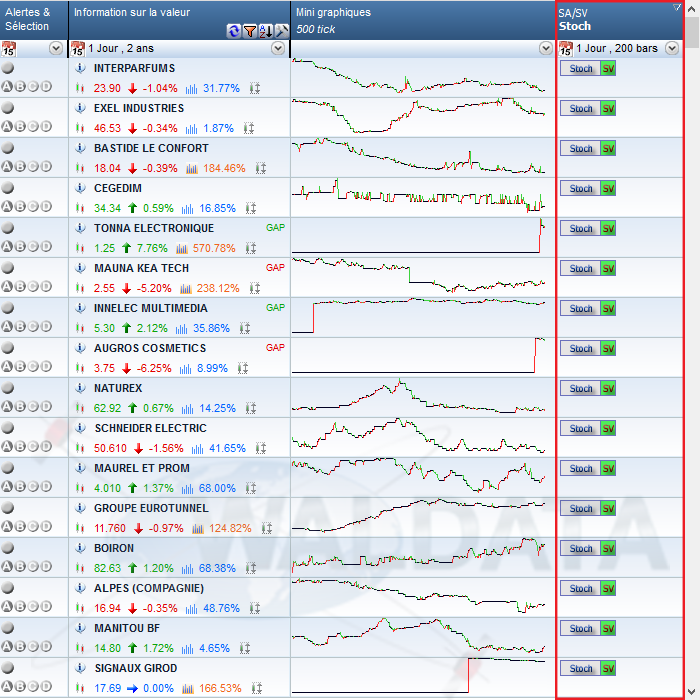700x700 pixels.
Task: Open the MAUREL ET PROM mini chart
Action: (x=418, y=477)
